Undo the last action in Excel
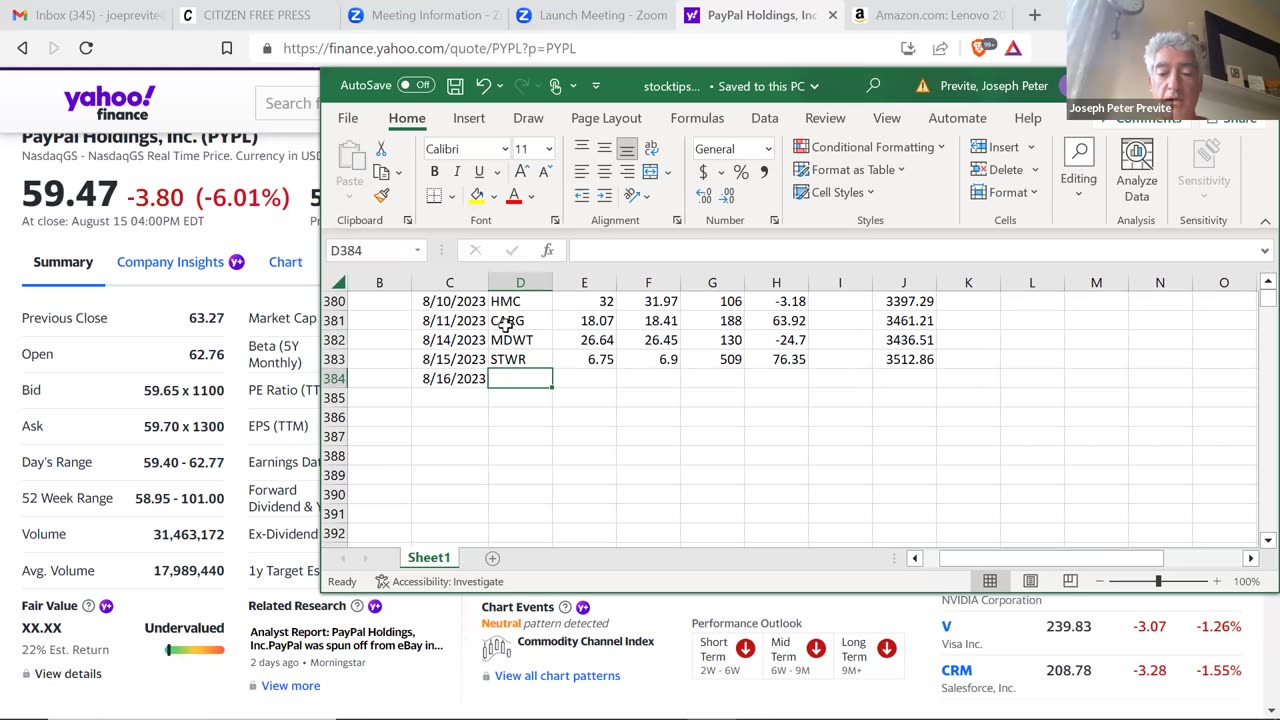Viewport: 1280px width, 720px height. point(483,86)
